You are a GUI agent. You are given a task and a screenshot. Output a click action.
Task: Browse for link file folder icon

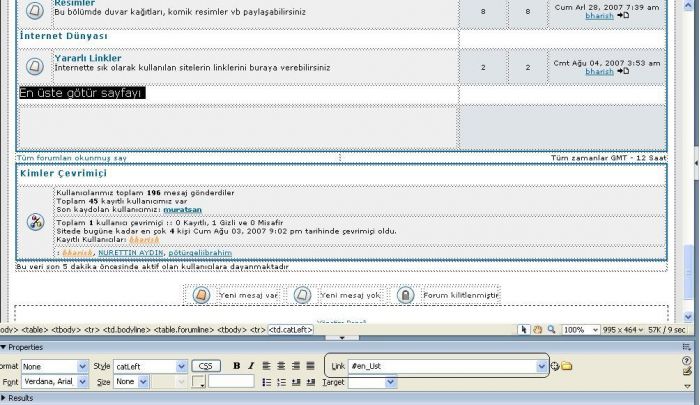(x=566, y=366)
